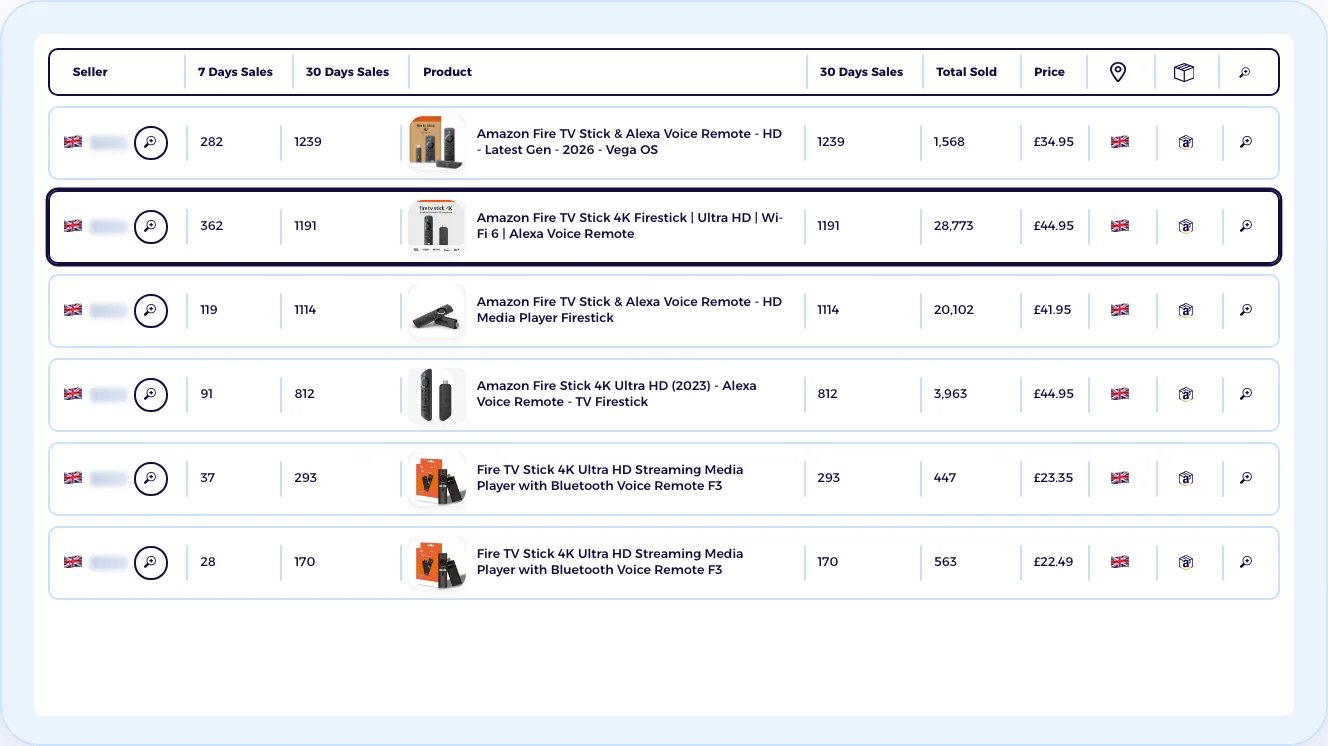Sort by the Price column header
This screenshot has height=746, width=1328.
click(1049, 72)
